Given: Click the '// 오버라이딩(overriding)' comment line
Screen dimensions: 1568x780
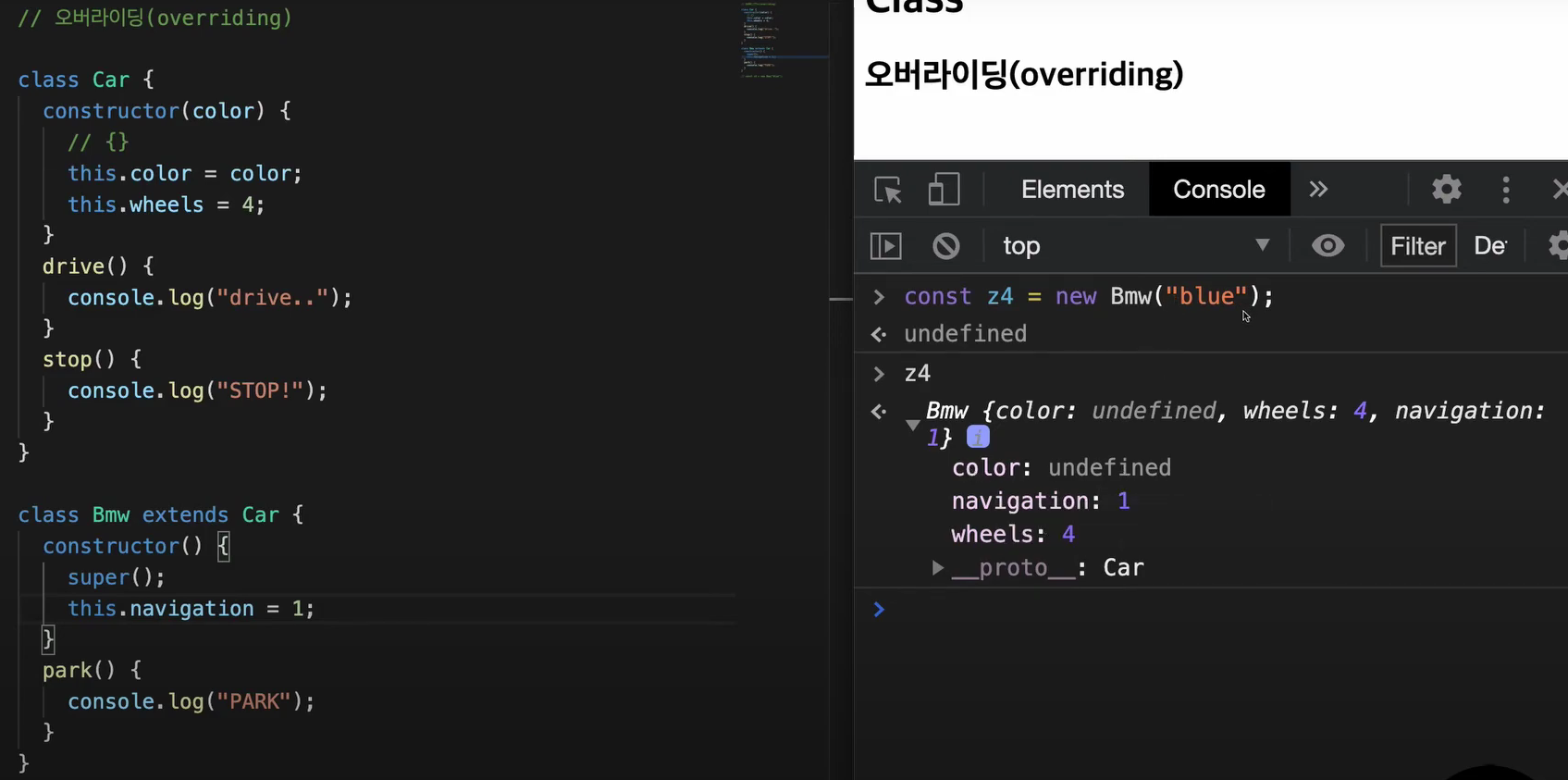Looking at the screenshot, I should pos(154,18).
